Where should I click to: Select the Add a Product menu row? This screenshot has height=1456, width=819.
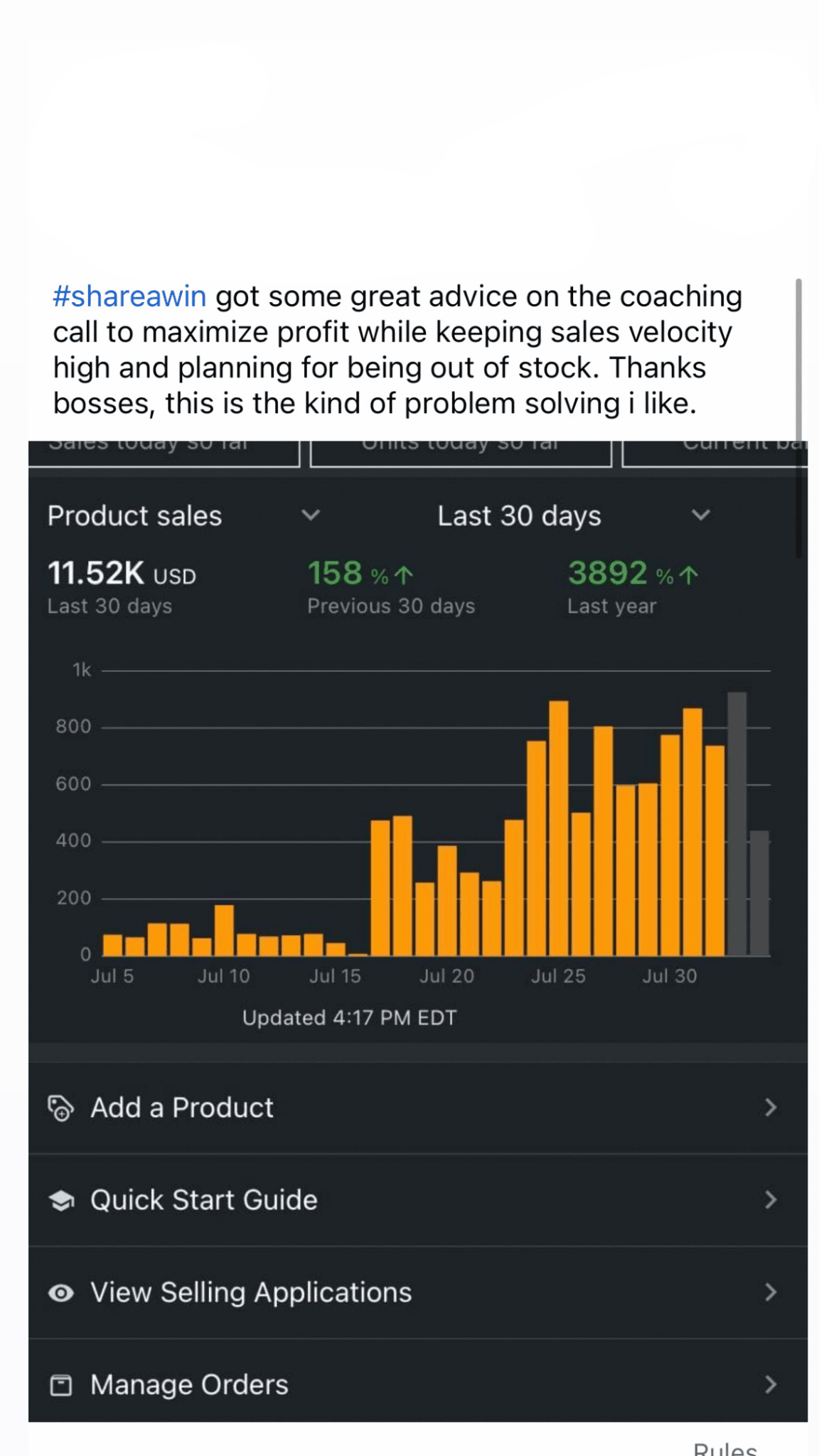[x=418, y=1108]
